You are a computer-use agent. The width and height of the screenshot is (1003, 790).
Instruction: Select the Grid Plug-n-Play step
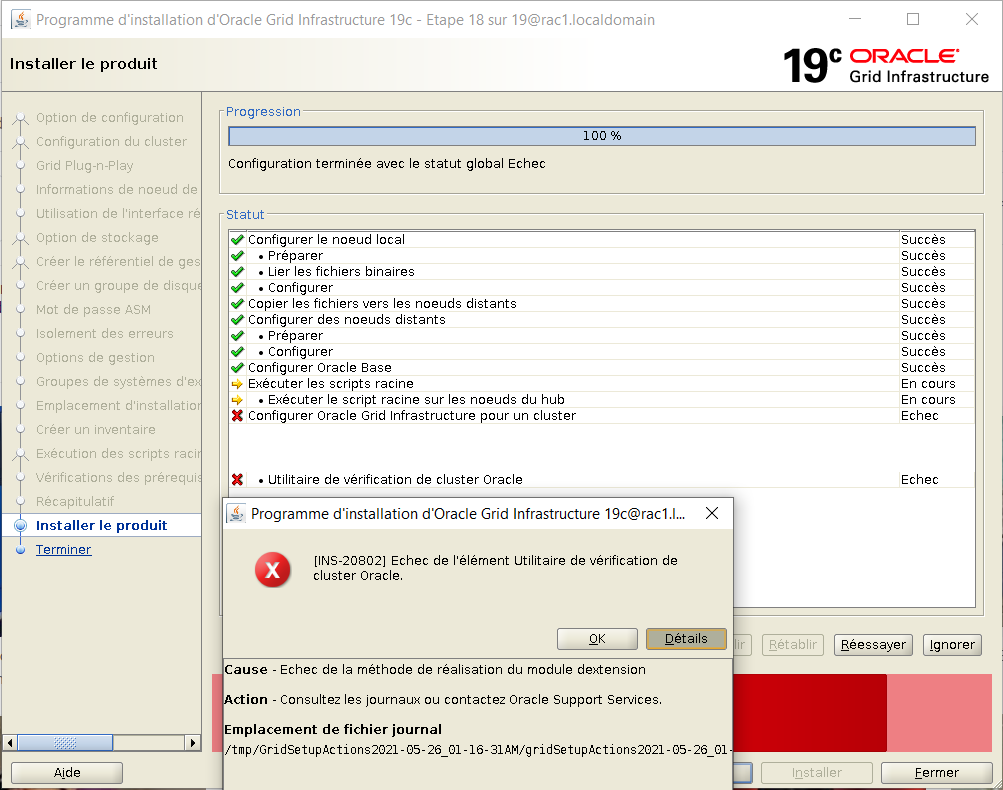coord(84,166)
